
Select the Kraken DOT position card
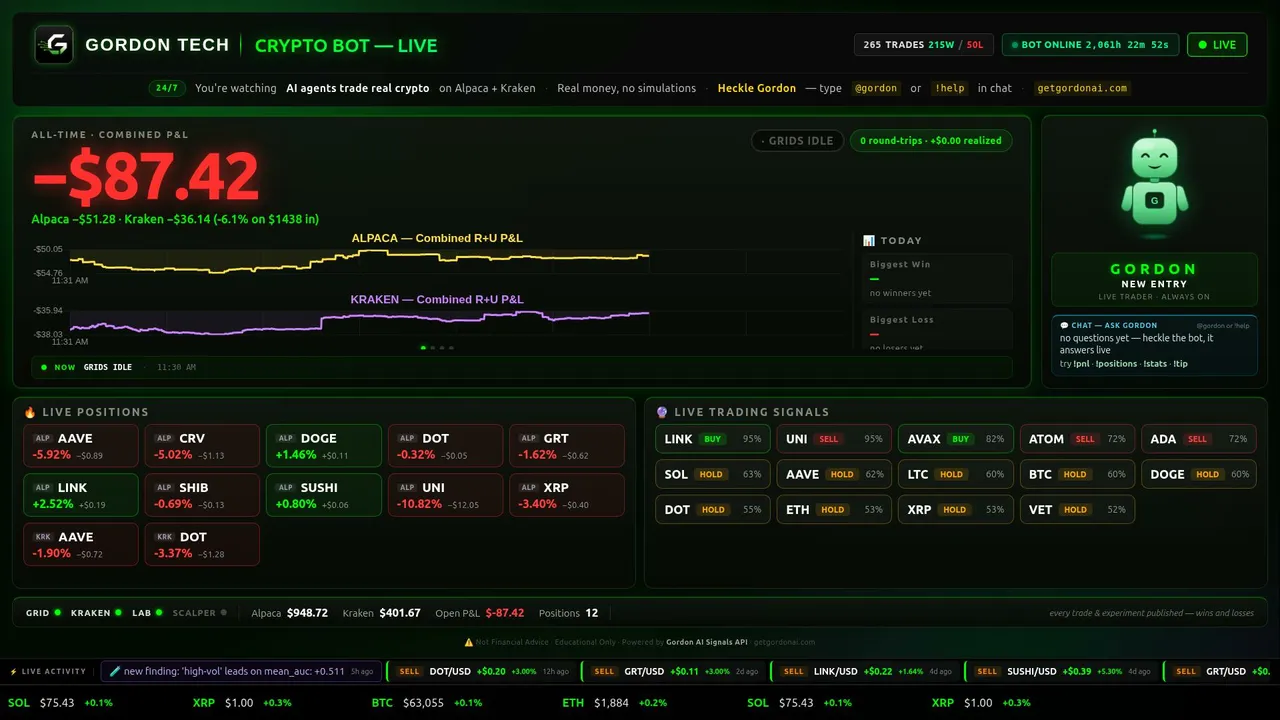tap(202, 544)
